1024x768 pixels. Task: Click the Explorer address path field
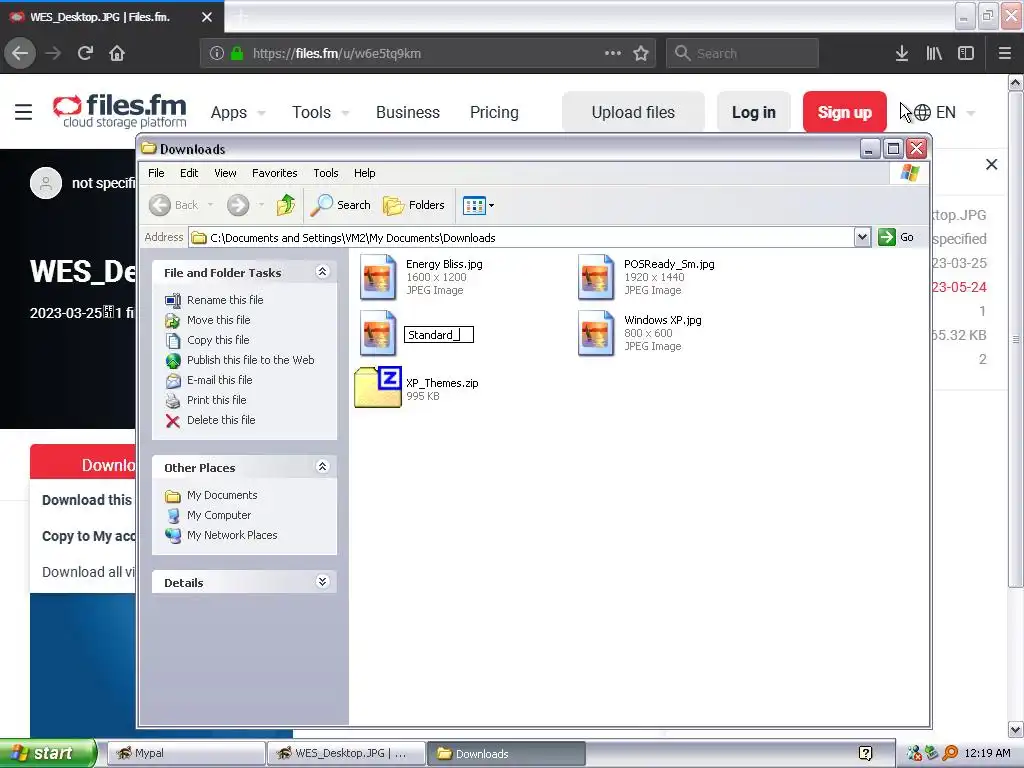[521, 238]
